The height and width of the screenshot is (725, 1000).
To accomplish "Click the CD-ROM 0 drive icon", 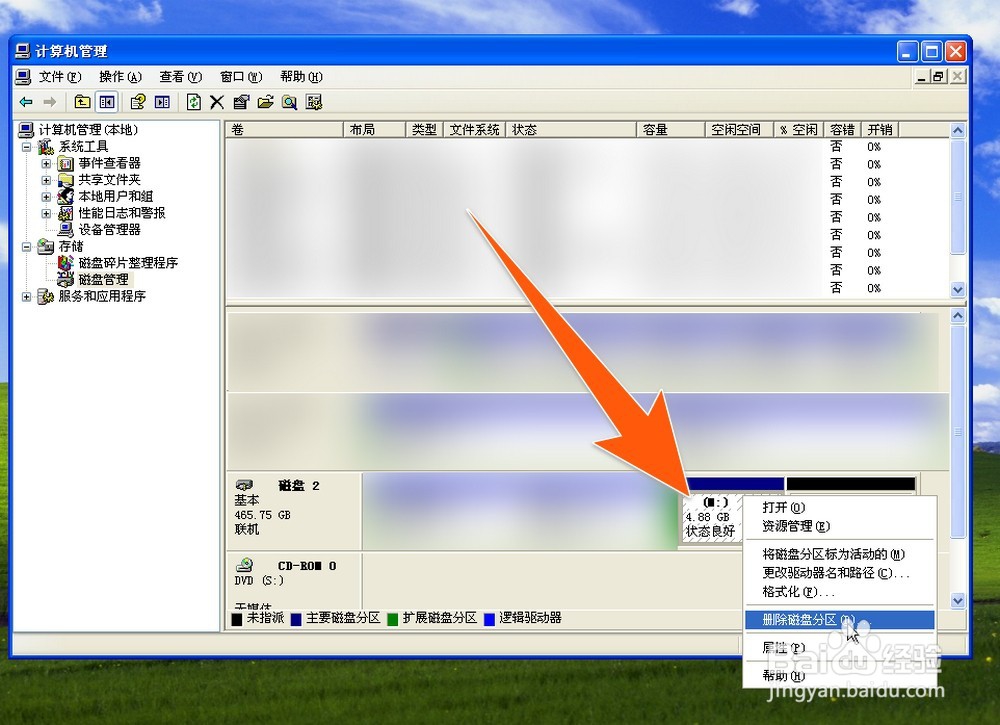I will point(244,565).
